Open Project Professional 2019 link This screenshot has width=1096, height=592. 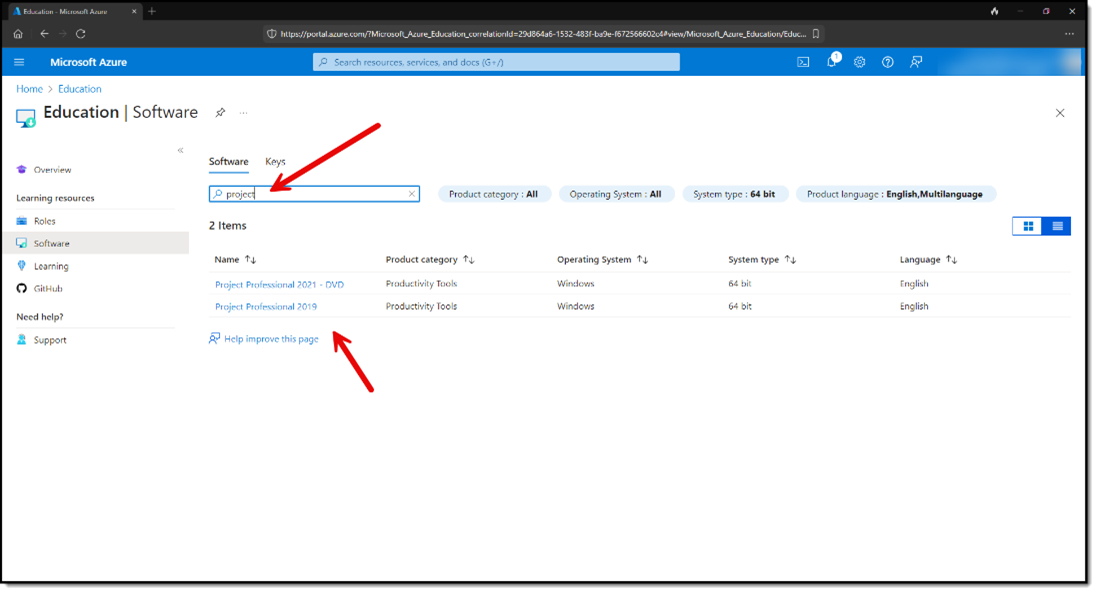coord(266,307)
